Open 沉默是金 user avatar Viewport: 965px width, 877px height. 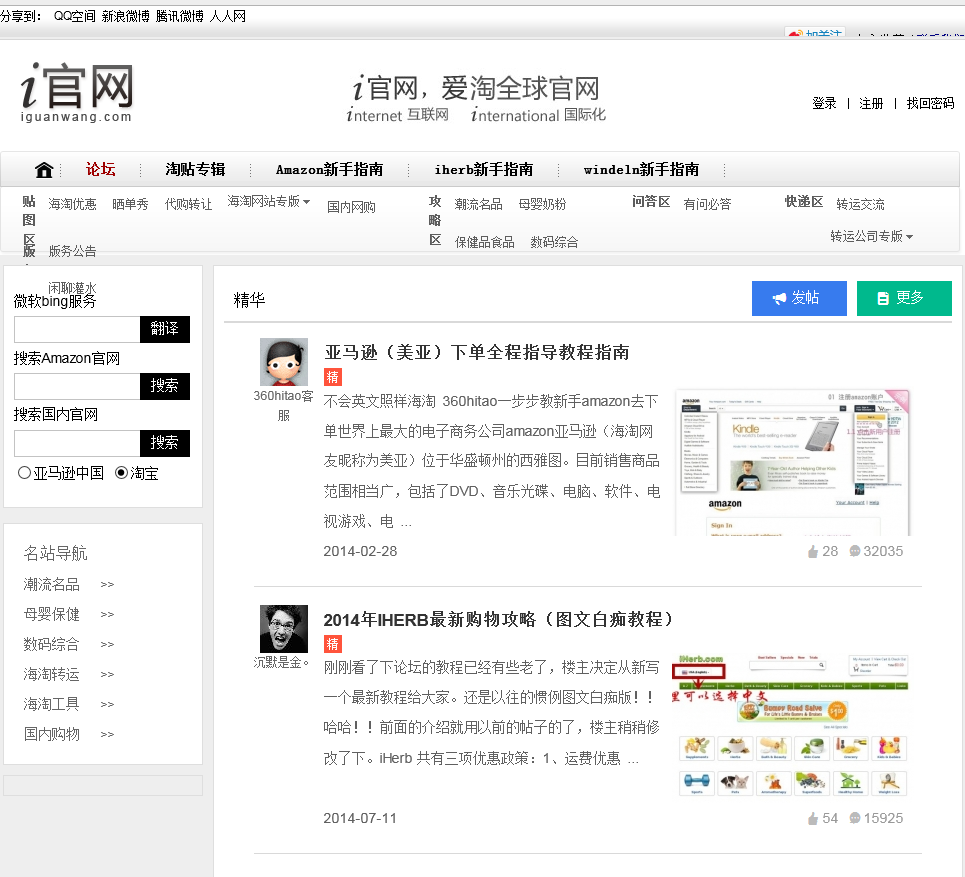point(284,629)
